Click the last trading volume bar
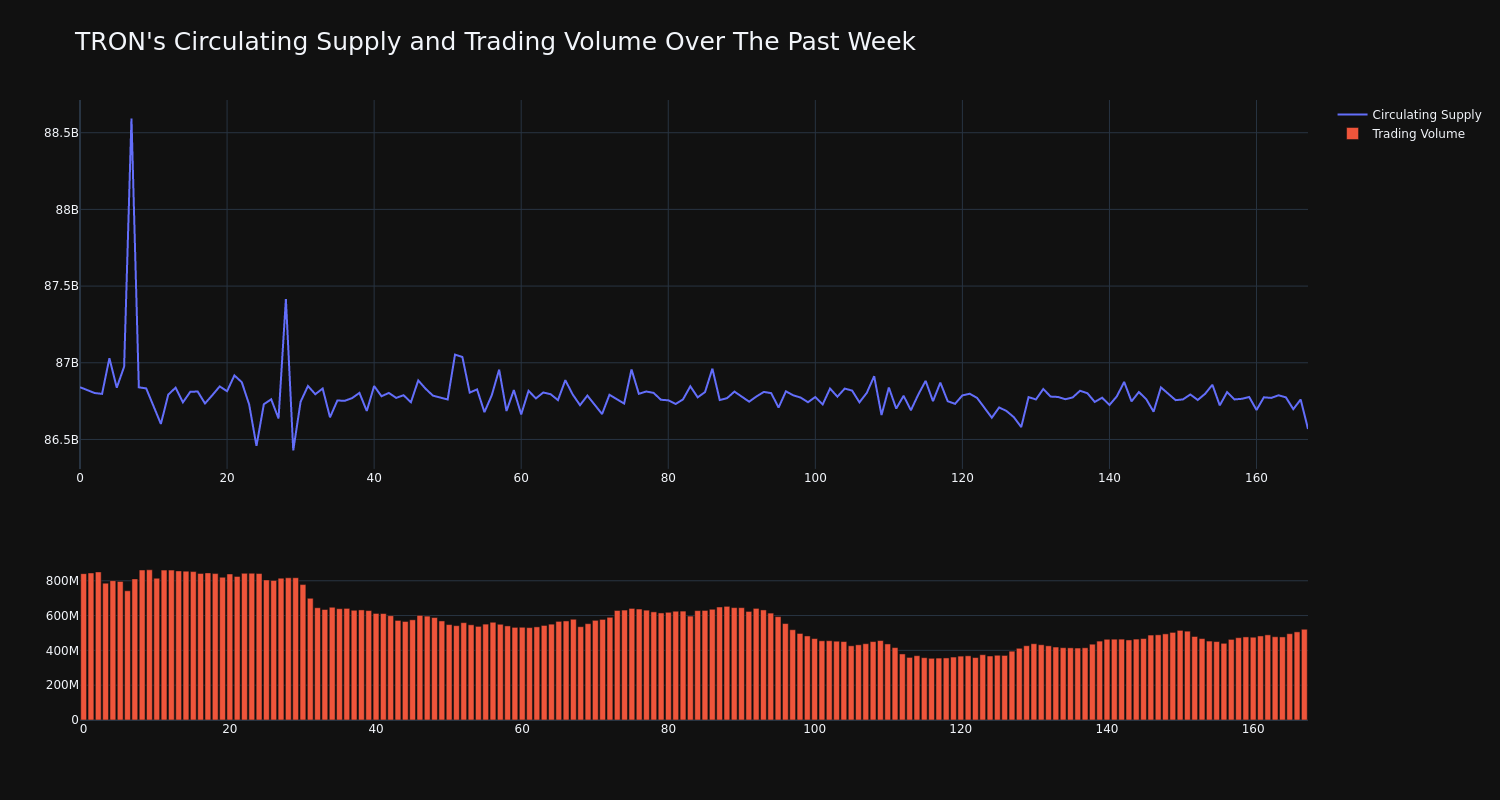Screen dimensions: 1500x800 1304,675
